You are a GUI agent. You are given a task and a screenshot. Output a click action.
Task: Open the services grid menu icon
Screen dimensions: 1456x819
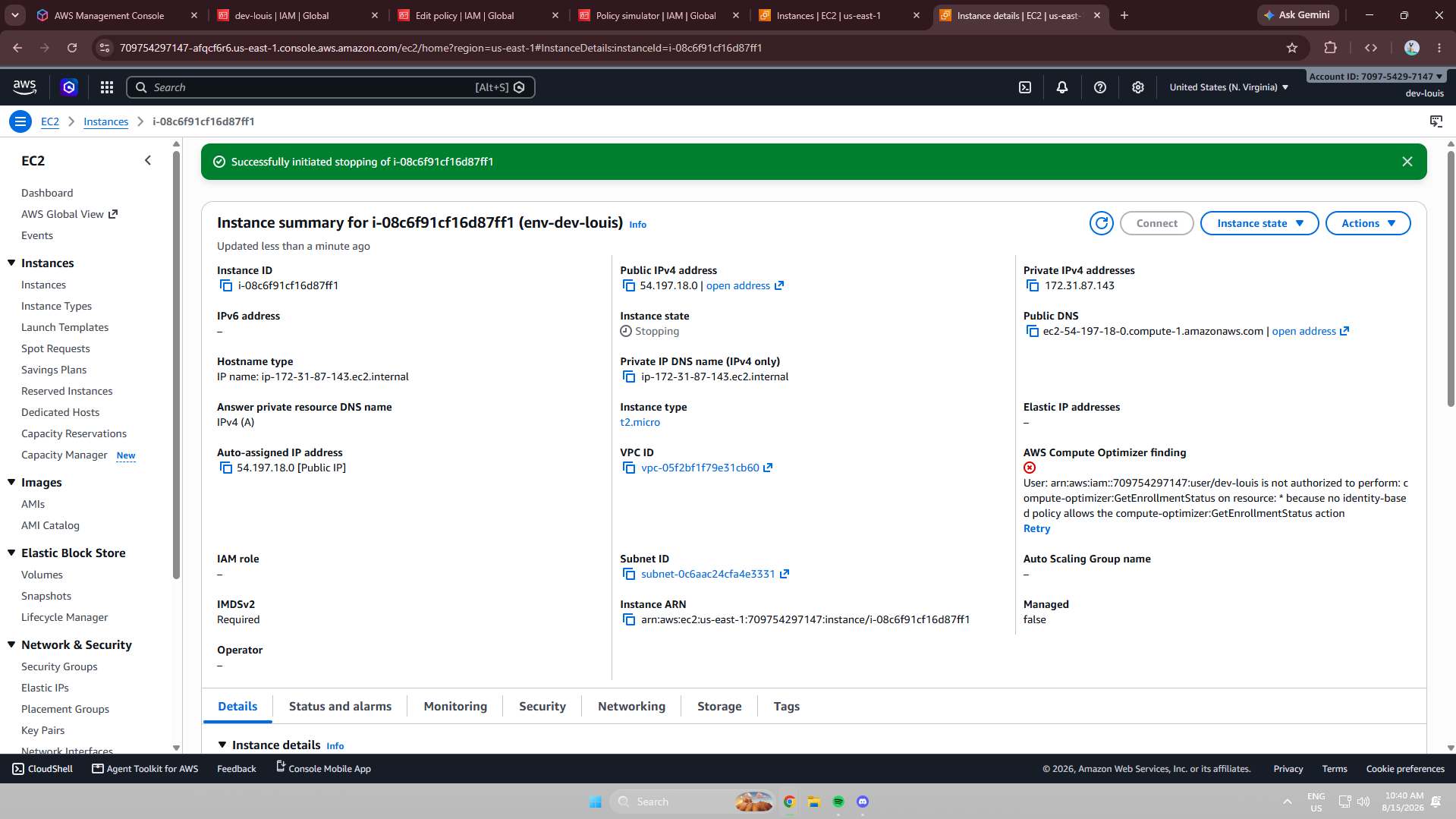pos(107,87)
